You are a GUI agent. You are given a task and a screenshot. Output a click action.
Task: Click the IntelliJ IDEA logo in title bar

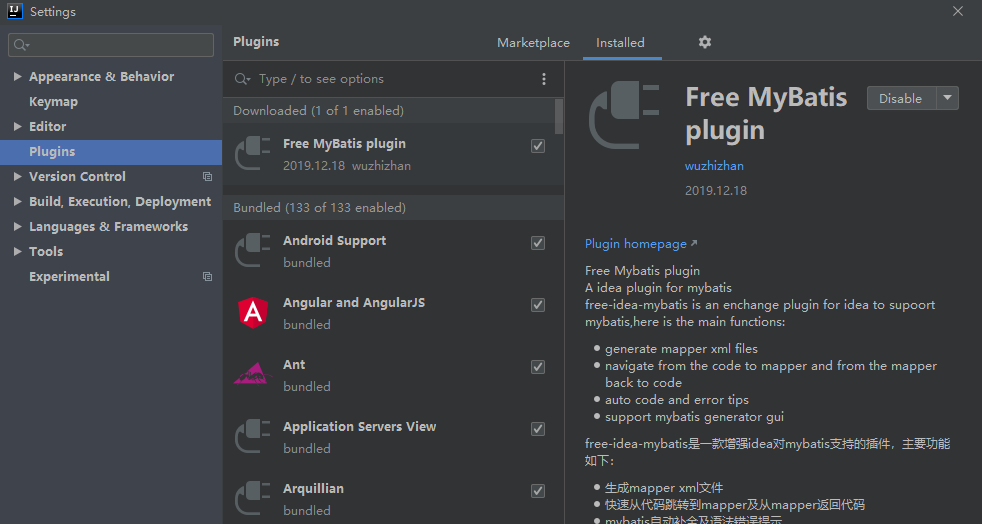point(14,11)
